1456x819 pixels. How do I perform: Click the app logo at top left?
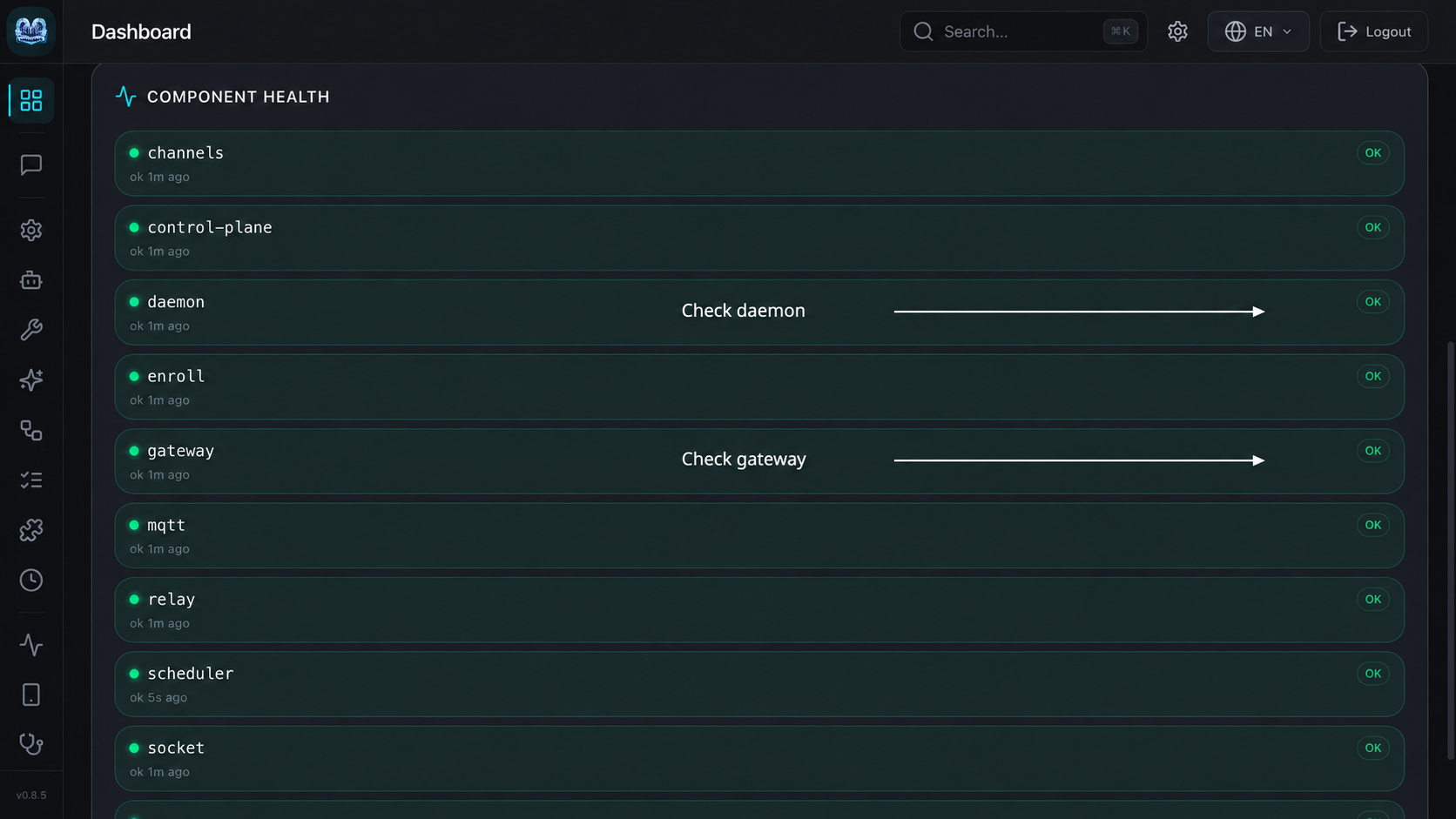pyautogui.click(x=31, y=31)
